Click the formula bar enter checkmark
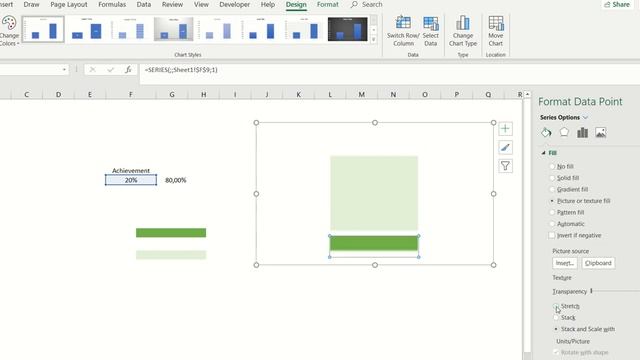Screen dimensions: 640x360 pos(110,70)
